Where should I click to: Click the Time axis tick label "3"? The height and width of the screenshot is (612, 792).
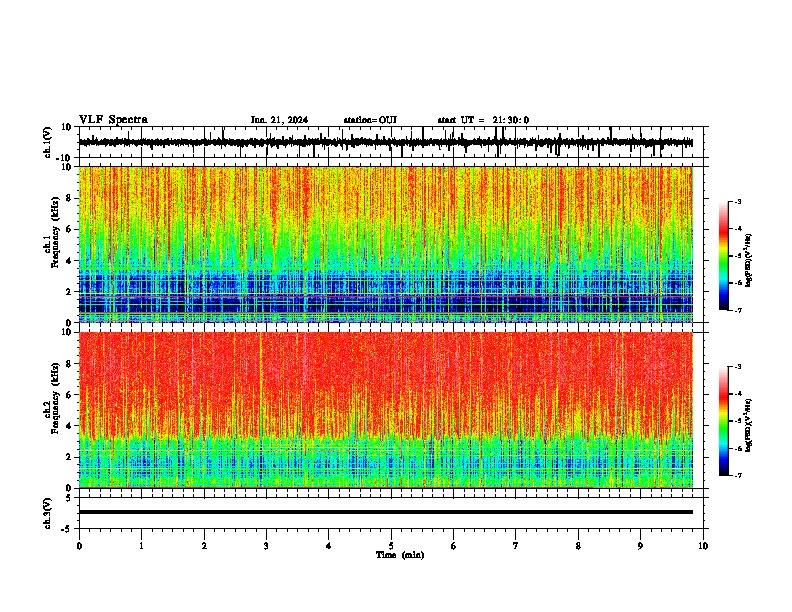pyautogui.click(x=266, y=546)
